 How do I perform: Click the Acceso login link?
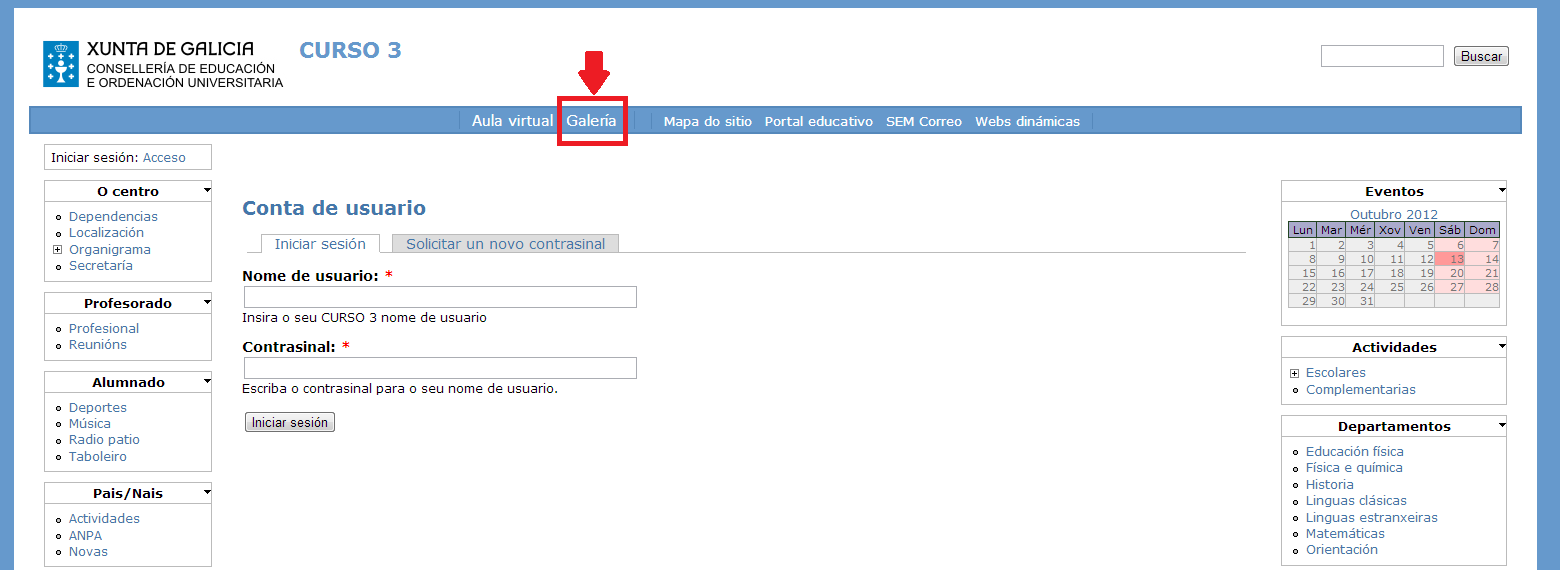(x=164, y=158)
